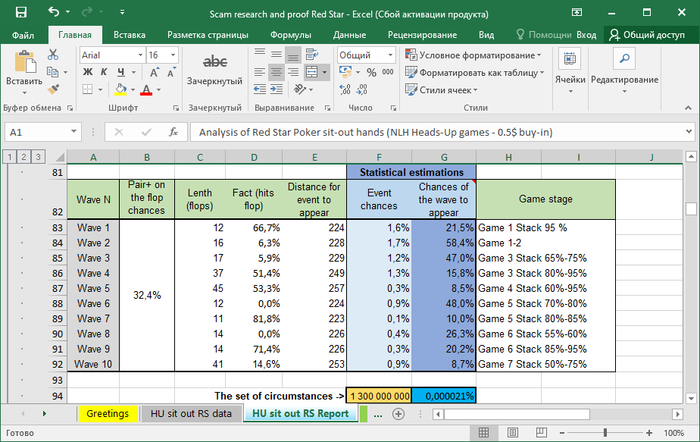Switch to Page Layout view icon
The width and height of the screenshot is (700, 442).
pyautogui.click(x=512, y=433)
